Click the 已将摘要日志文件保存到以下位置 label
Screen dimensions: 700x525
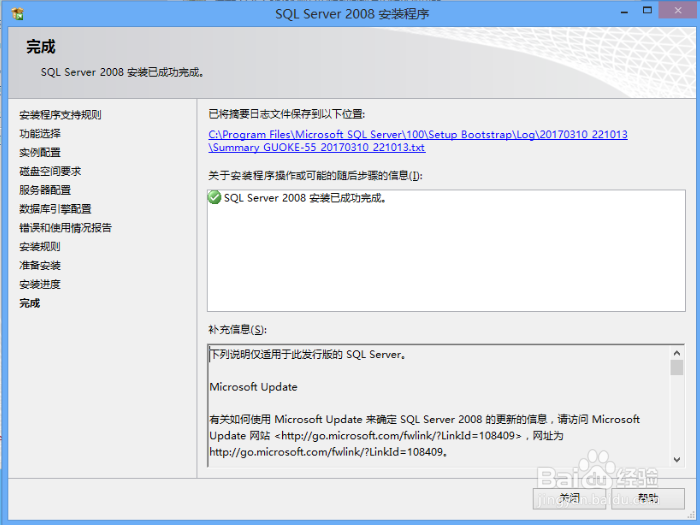287,114
